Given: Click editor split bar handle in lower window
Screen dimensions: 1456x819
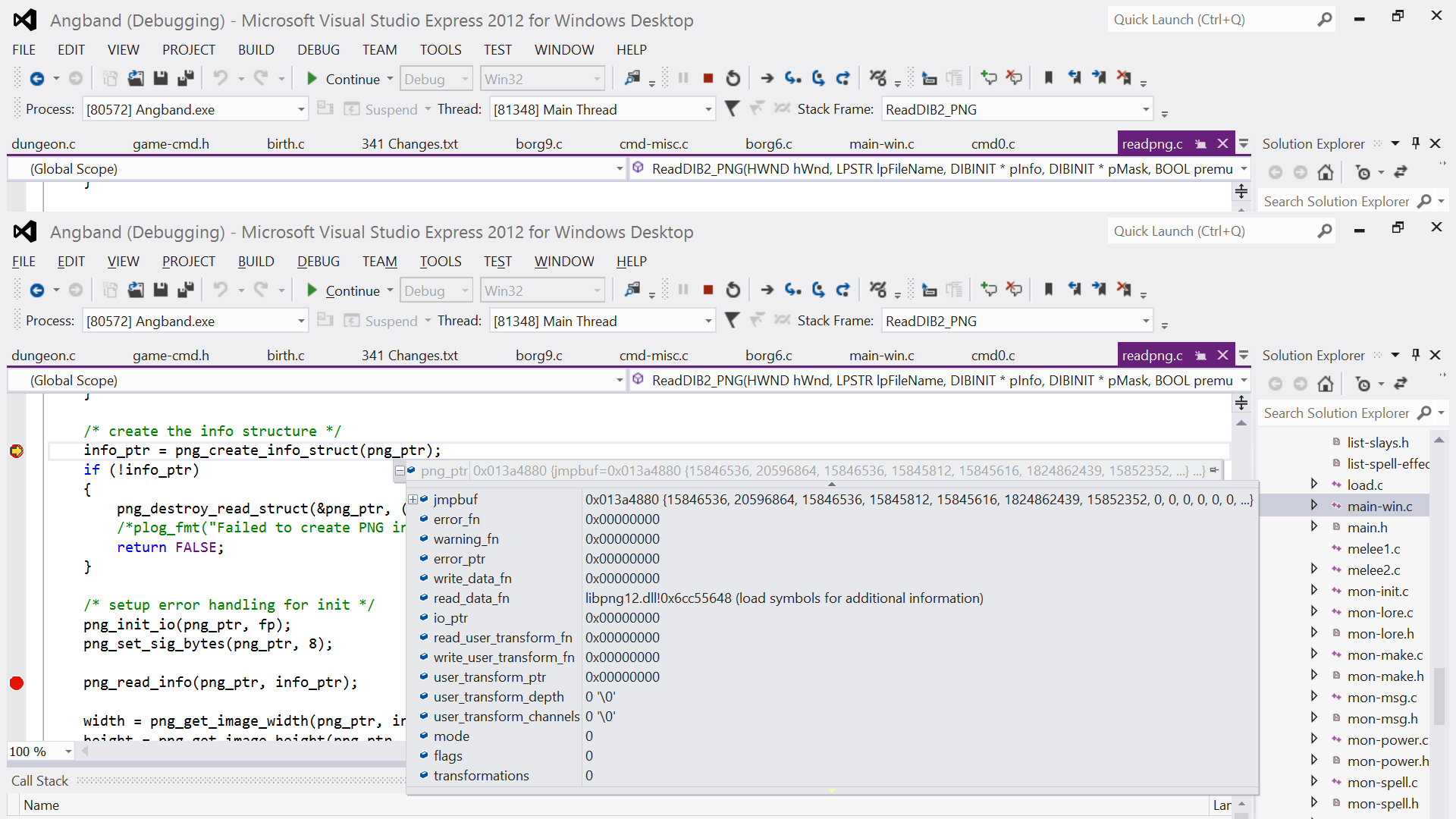Looking at the screenshot, I should point(1241,403).
